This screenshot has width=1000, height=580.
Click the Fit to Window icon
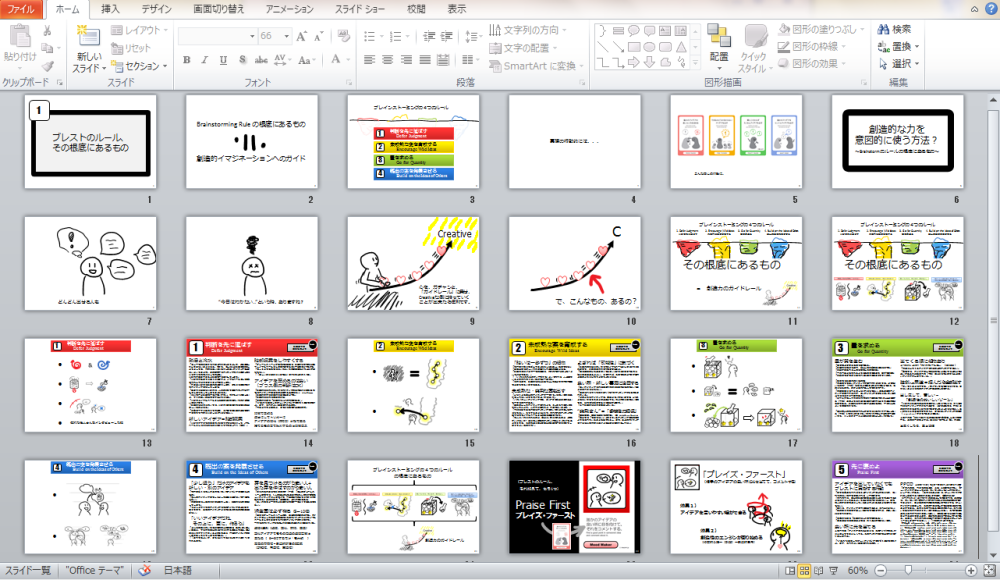click(x=988, y=570)
